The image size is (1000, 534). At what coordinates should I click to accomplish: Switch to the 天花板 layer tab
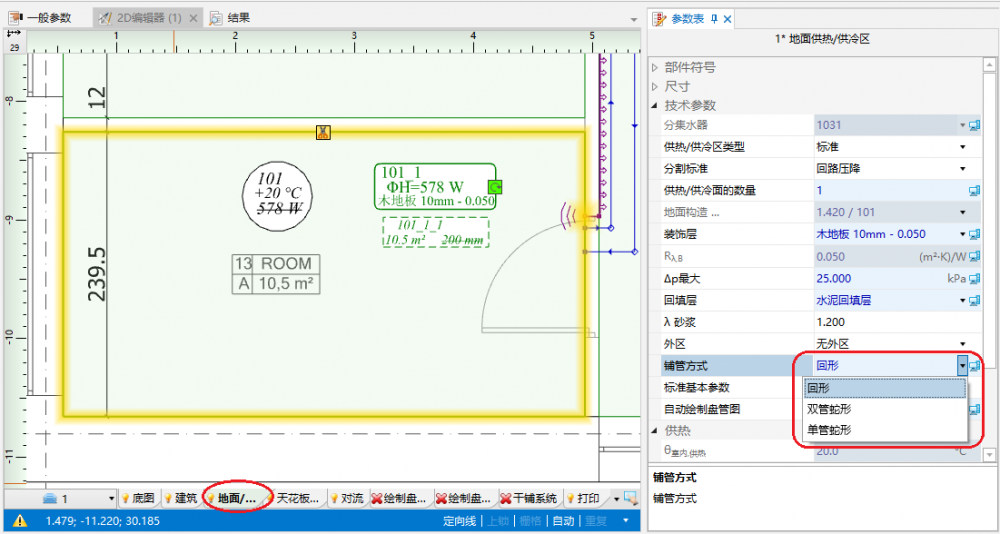[x=290, y=498]
